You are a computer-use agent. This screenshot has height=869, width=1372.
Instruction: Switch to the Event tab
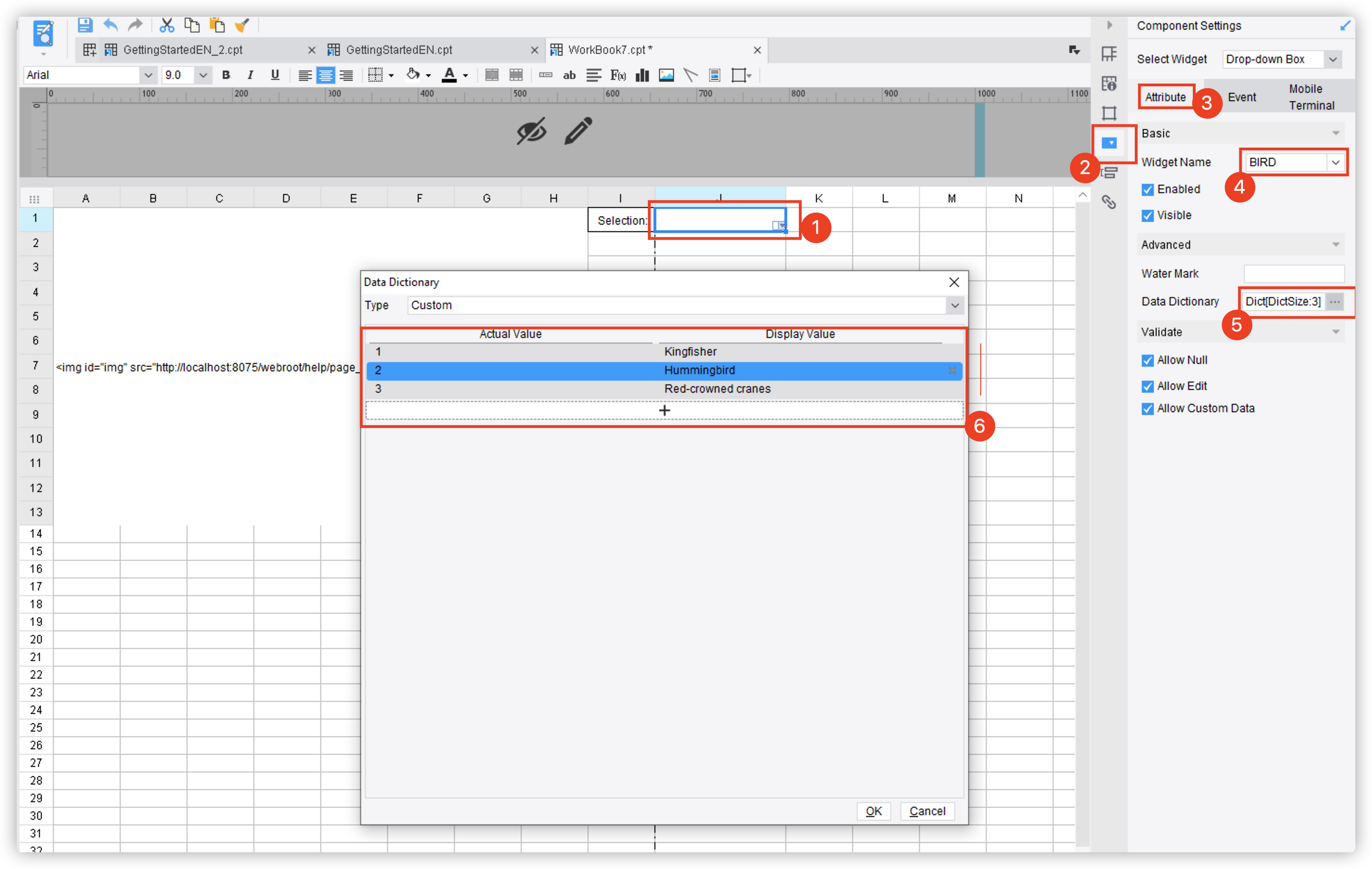1243,97
